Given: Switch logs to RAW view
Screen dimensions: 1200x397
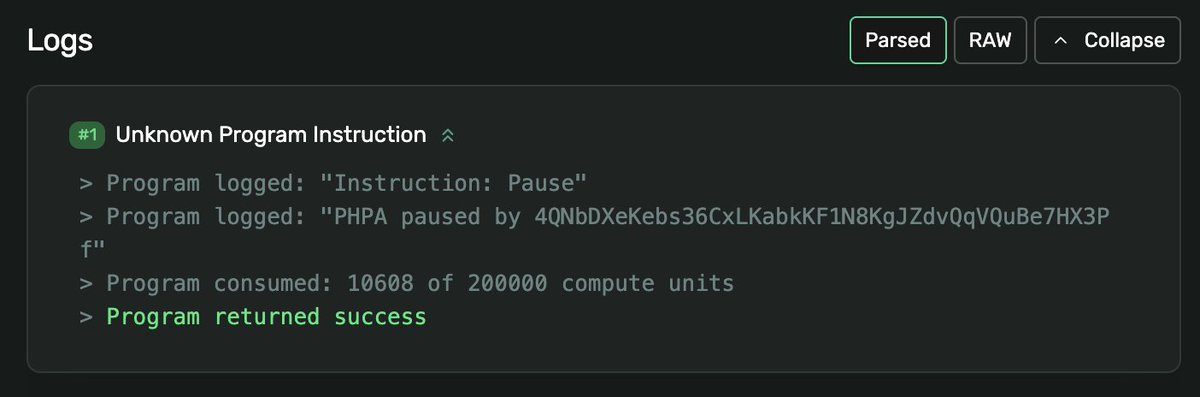Looking at the screenshot, I should 990,41.
